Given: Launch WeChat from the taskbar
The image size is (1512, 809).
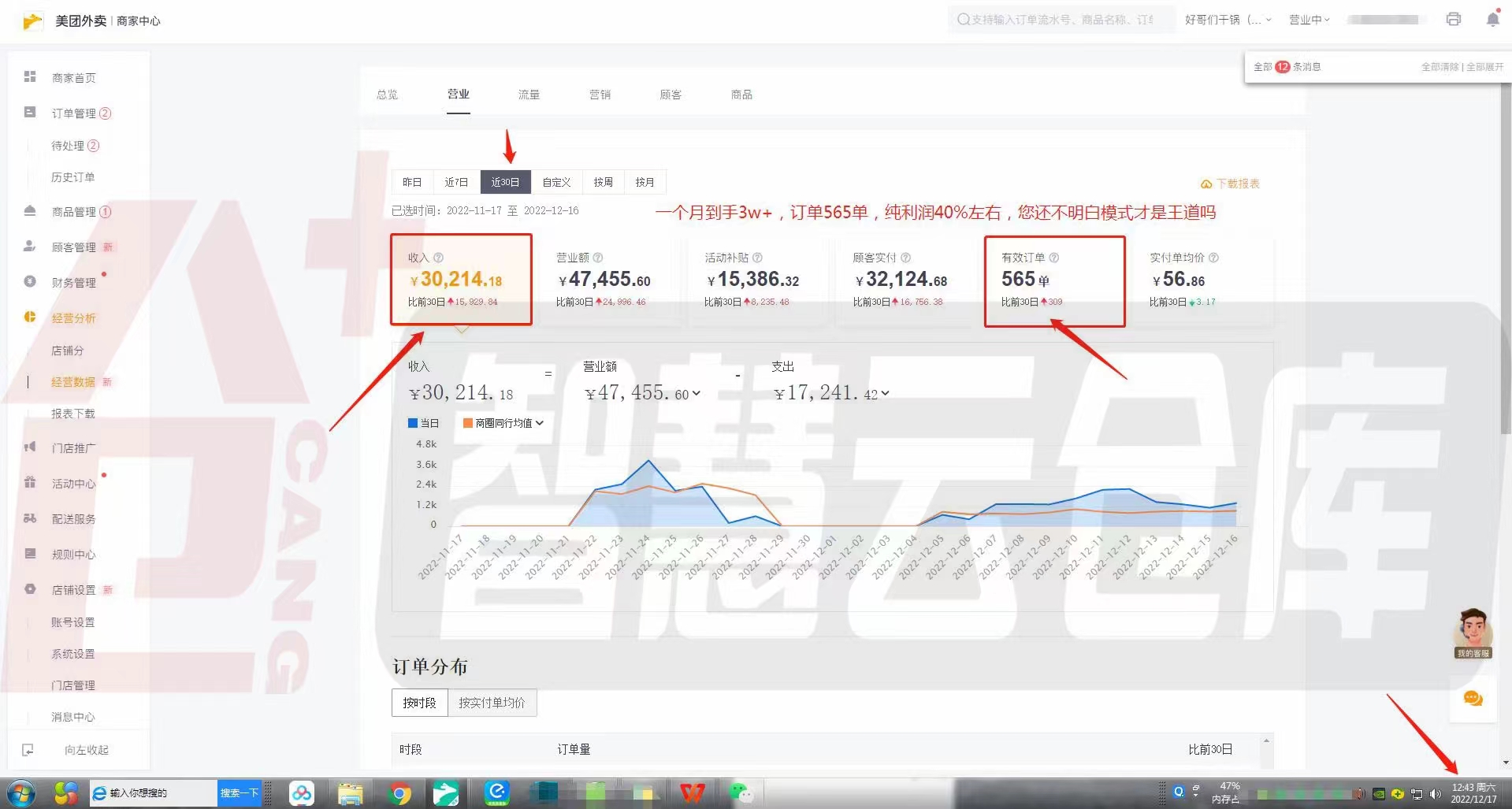Looking at the screenshot, I should (741, 793).
